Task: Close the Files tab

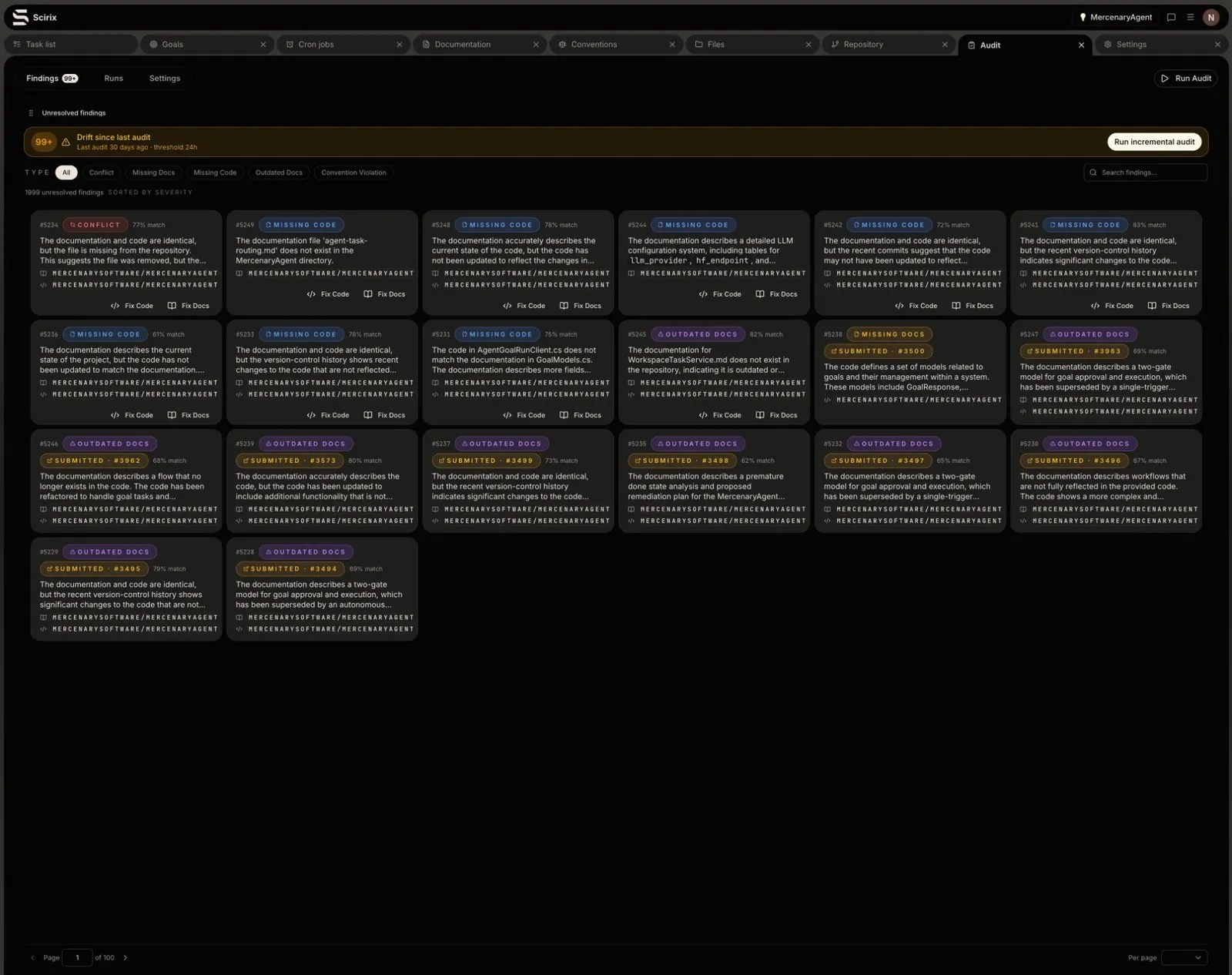Action: 808,45
